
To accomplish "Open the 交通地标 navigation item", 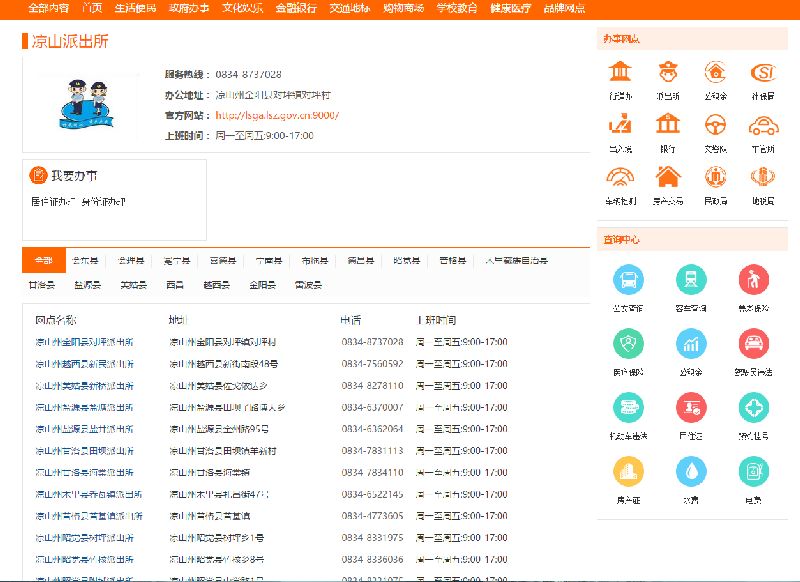I will pos(349,8).
